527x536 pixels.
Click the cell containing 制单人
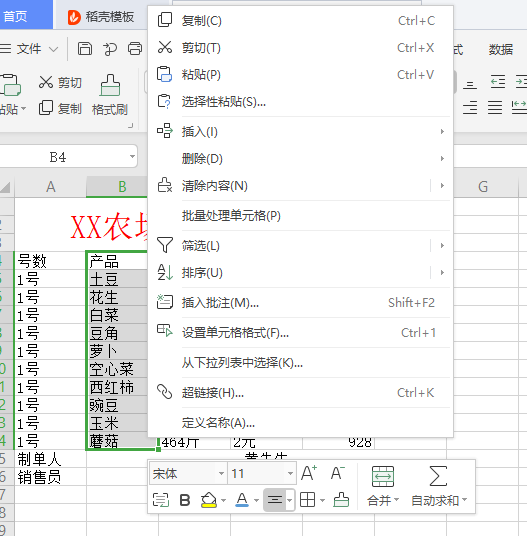click(50, 459)
